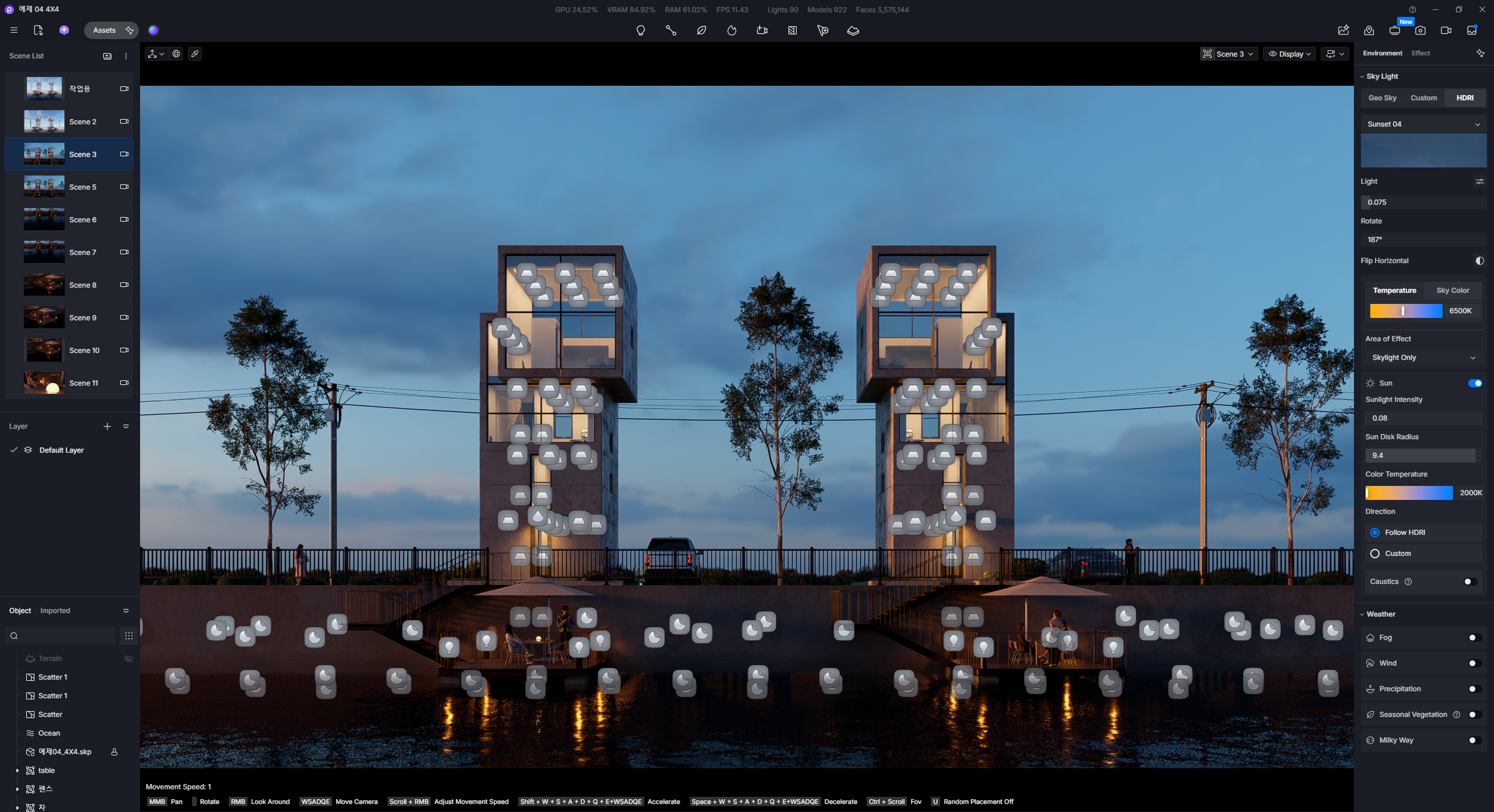The width and height of the screenshot is (1494, 812).
Task: Open the photo camera render icon
Action: coord(1420,30)
